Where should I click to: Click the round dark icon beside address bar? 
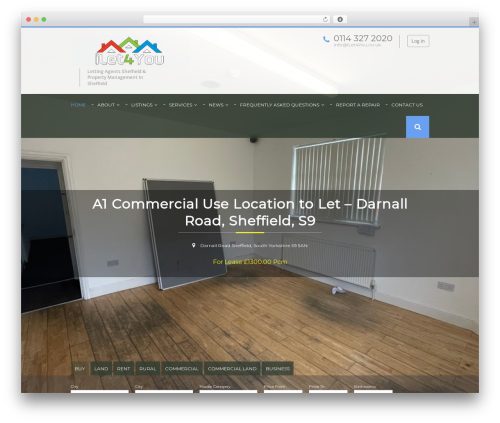coord(340,19)
